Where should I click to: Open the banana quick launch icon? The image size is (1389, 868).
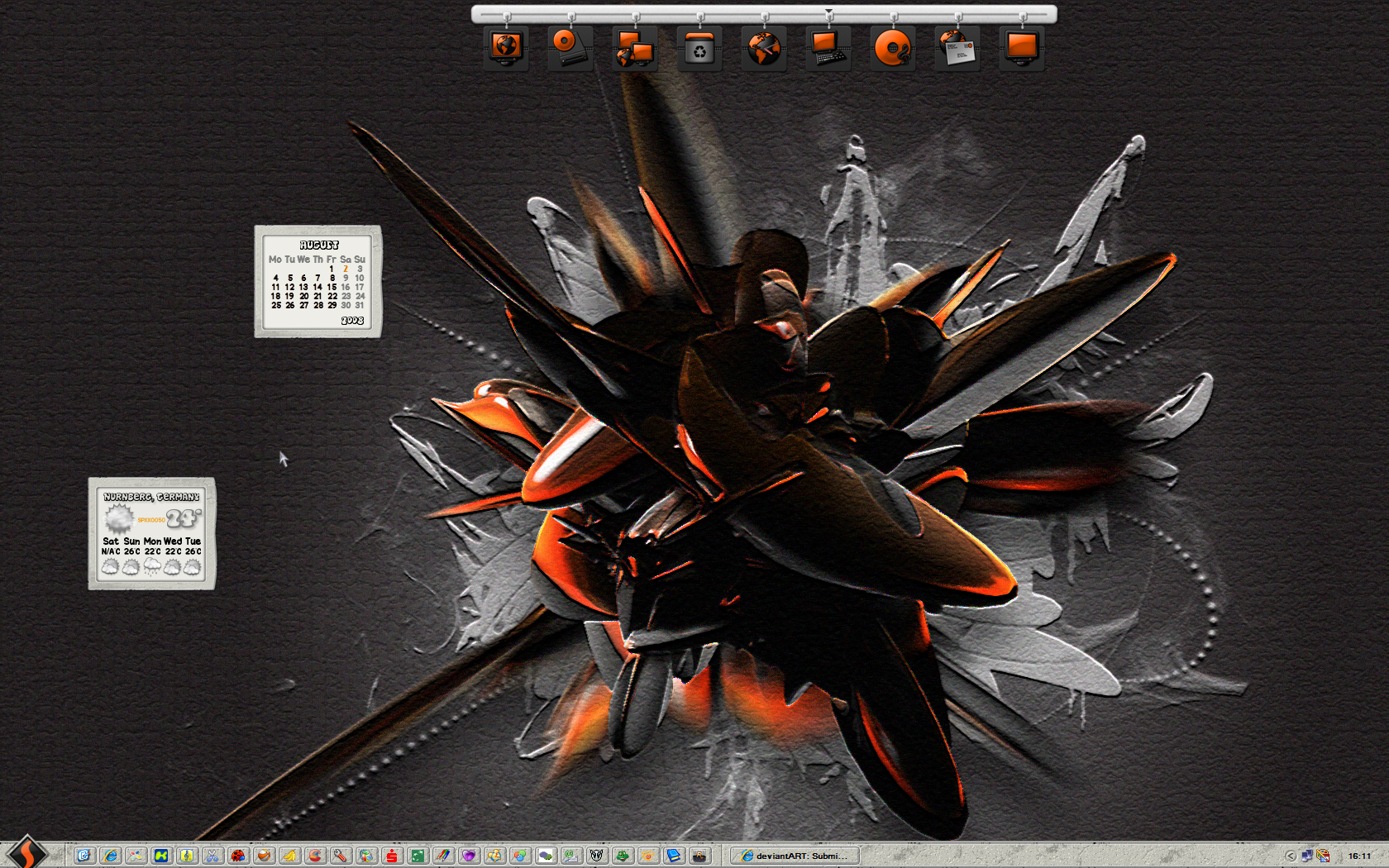coord(289,856)
